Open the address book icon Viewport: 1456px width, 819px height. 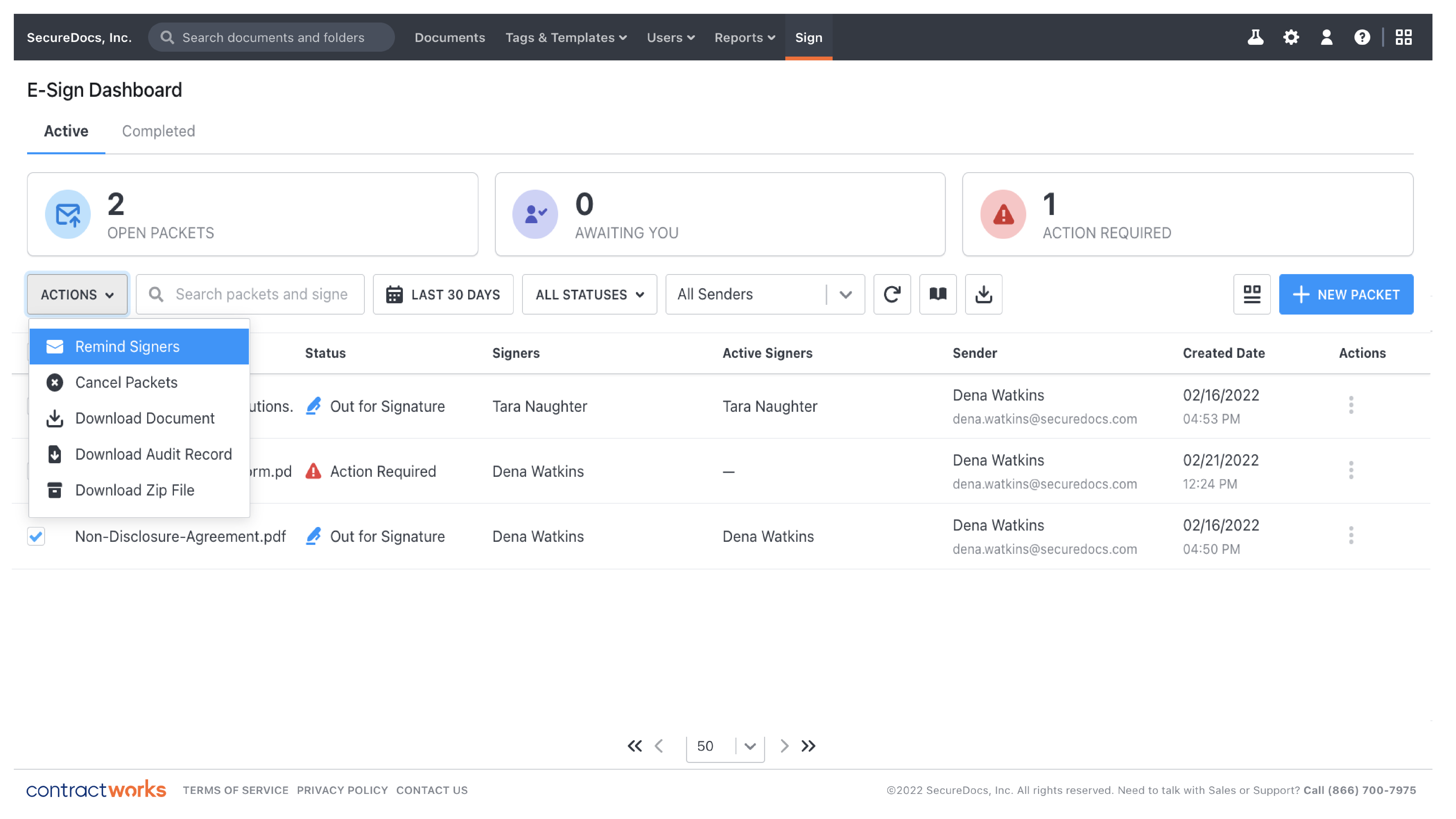point(938,294)
